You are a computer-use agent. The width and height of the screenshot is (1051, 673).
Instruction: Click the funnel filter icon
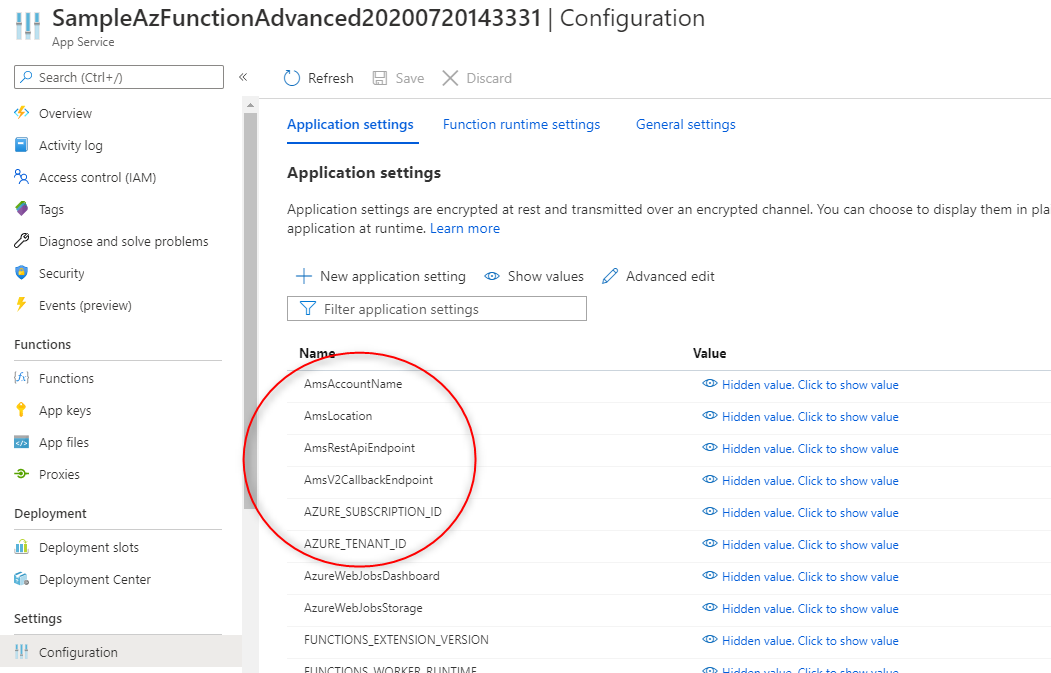[308, 308]
